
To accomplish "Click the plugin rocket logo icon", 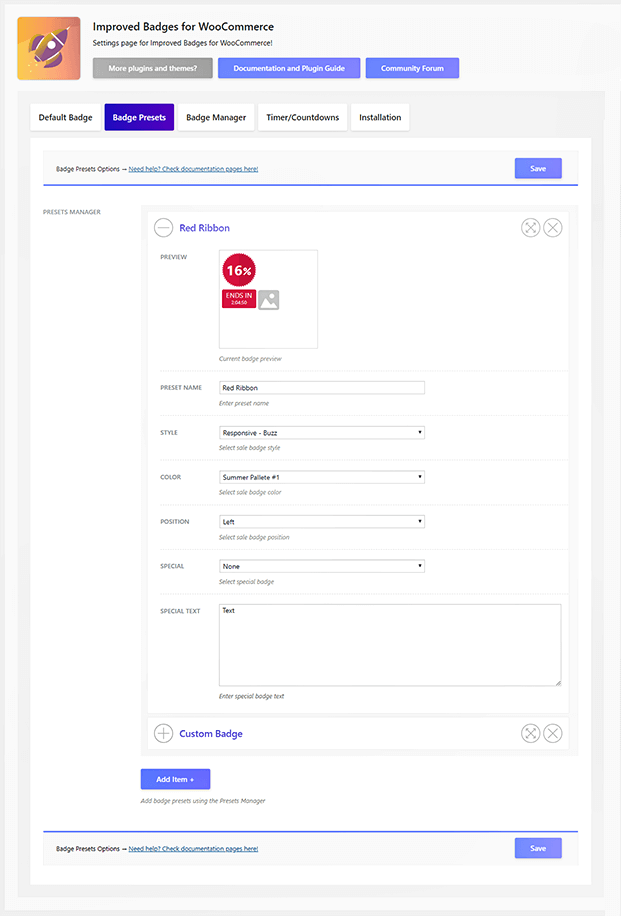I will coord(49,49).
